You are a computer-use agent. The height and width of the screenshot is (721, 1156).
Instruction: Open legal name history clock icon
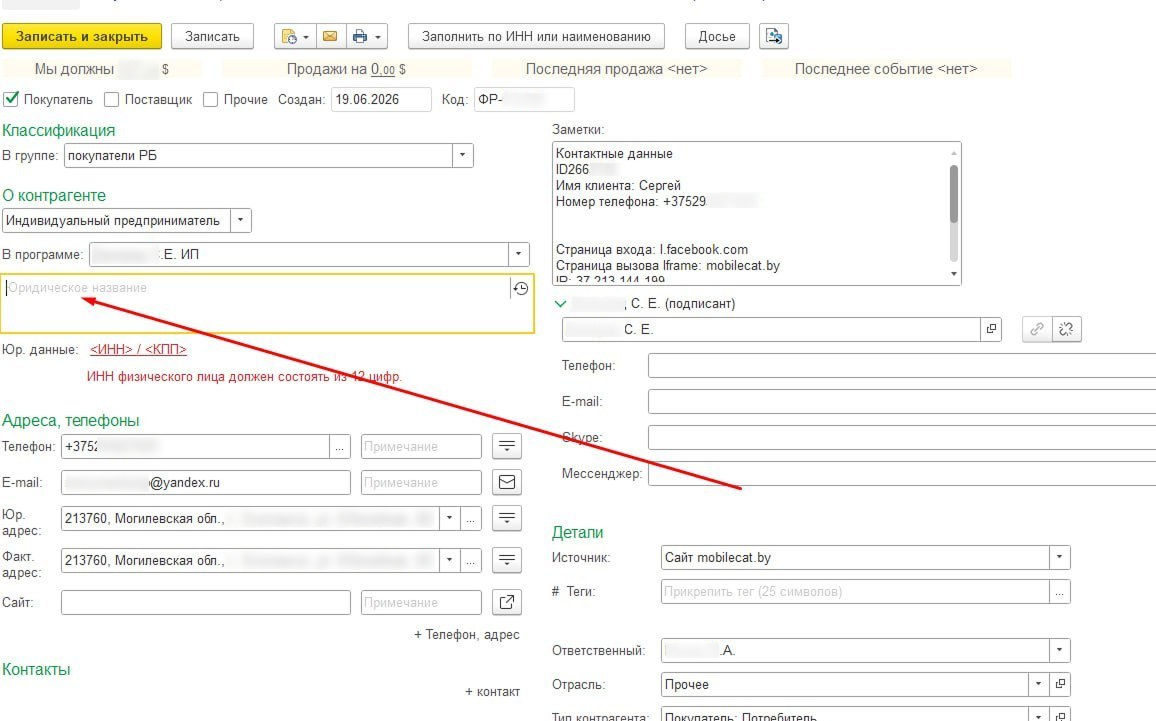coord(520,288)
